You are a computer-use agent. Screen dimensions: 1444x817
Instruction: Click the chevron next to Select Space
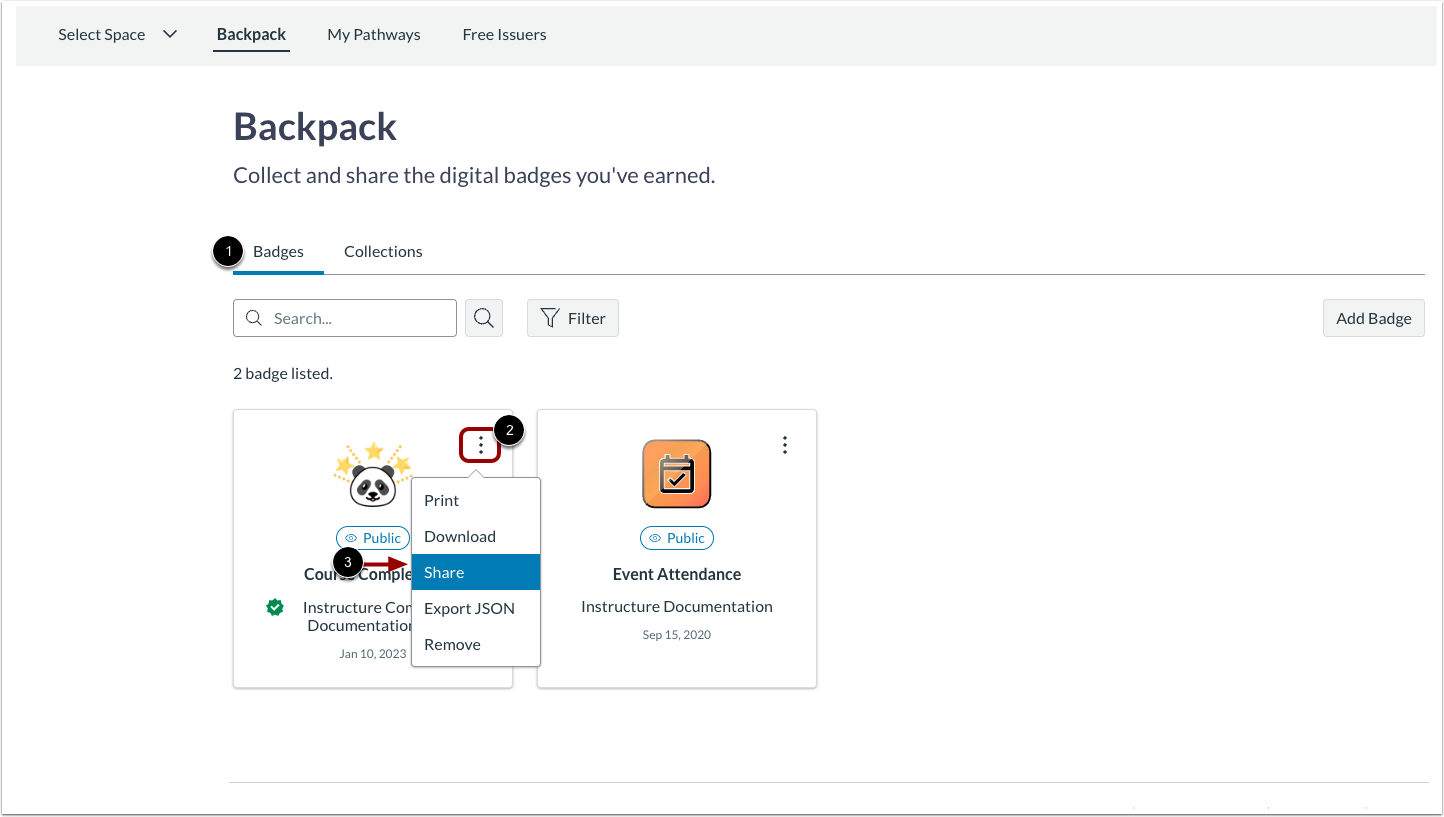pyautogui.click(x=170, y=34)
